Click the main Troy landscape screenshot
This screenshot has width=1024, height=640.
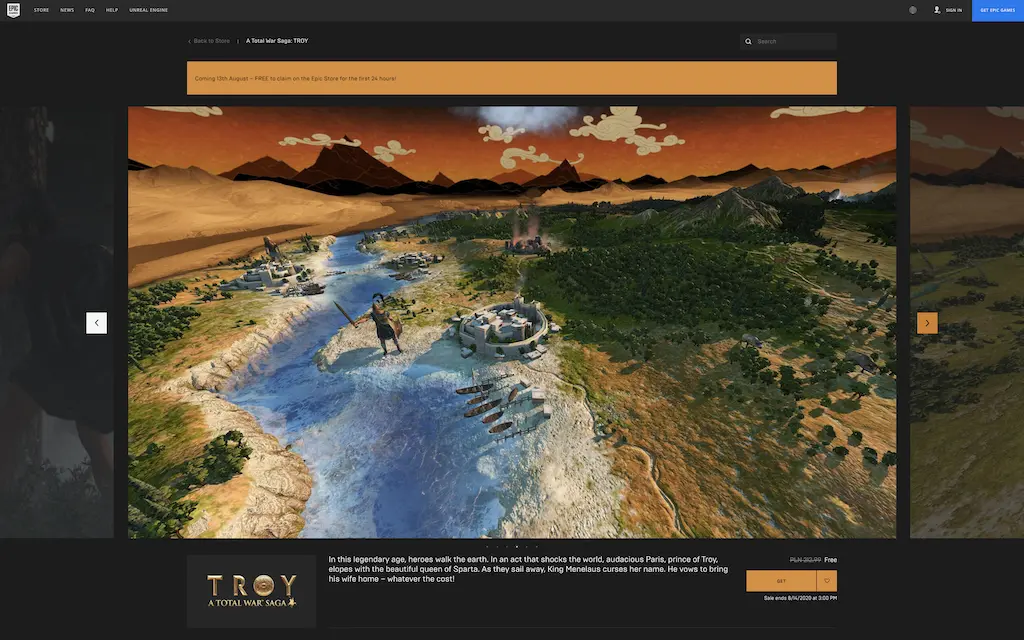[512, 322]
